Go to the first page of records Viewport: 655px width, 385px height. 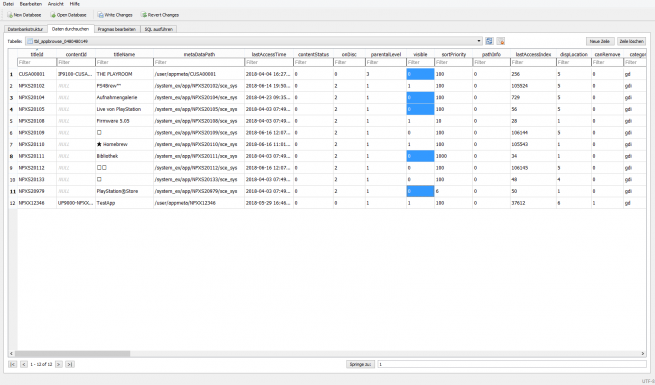(x=13, y=365)
